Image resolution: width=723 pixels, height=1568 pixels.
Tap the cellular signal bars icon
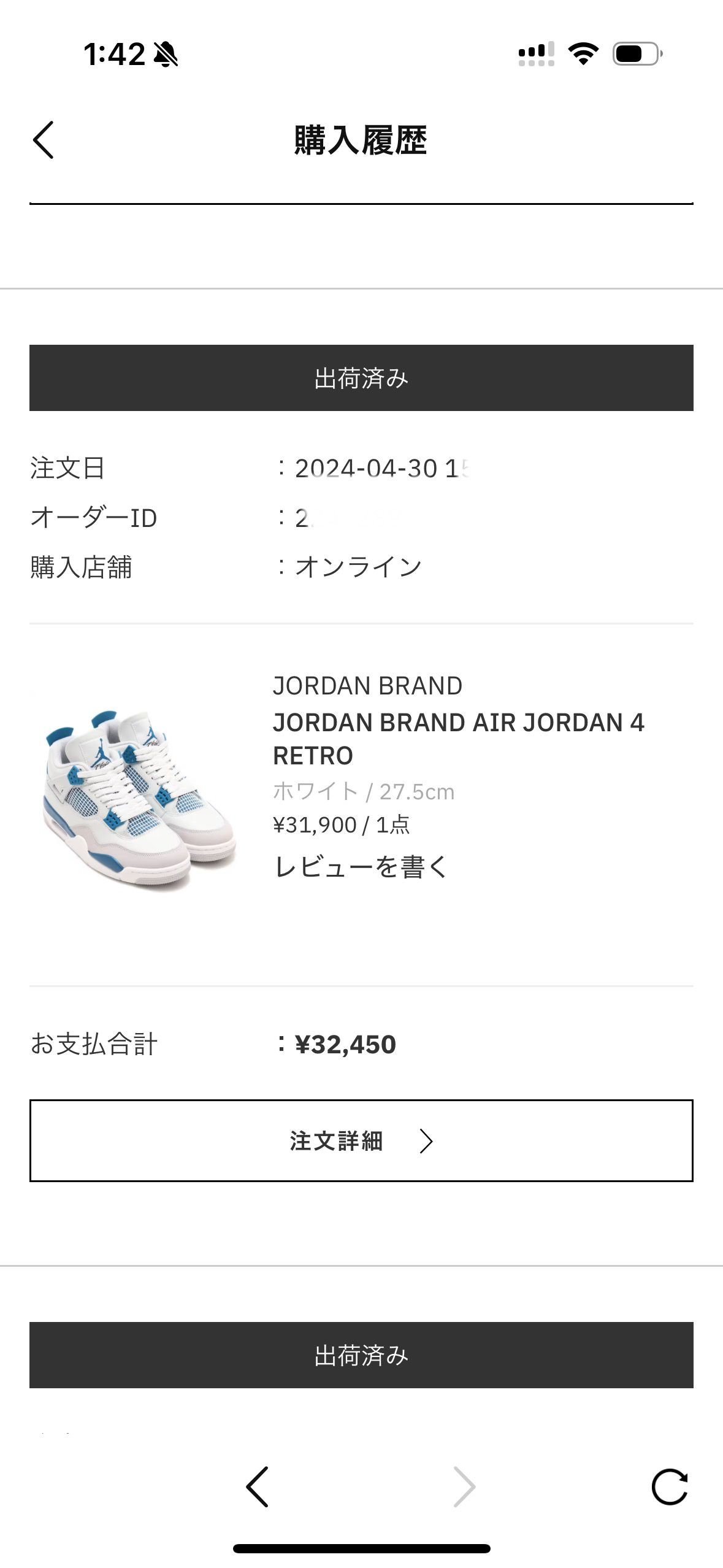pos(537,54)
